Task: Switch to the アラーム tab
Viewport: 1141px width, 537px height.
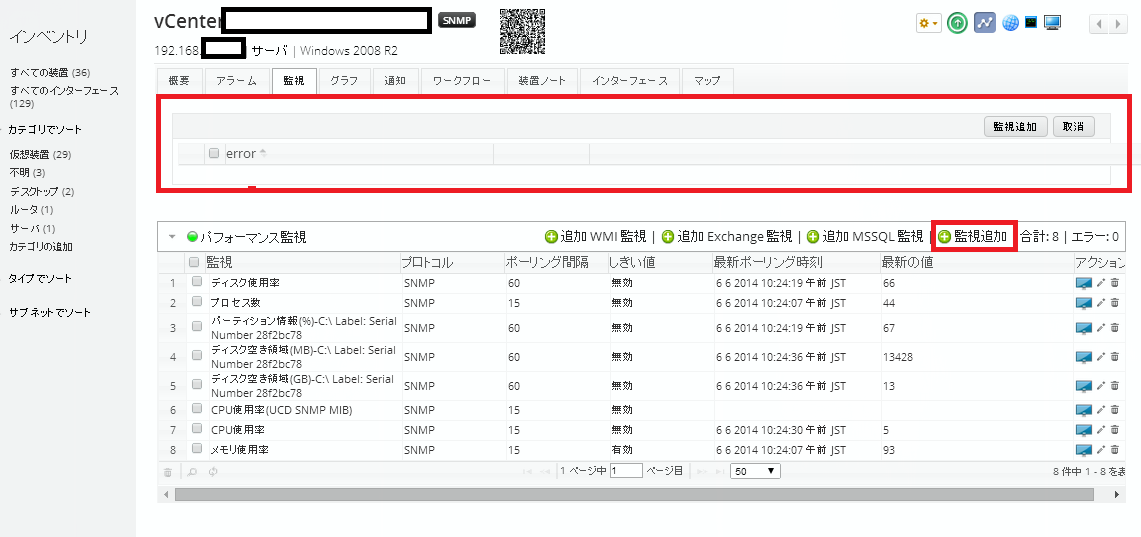Action: pyautogui.click(x=236, y=81)
